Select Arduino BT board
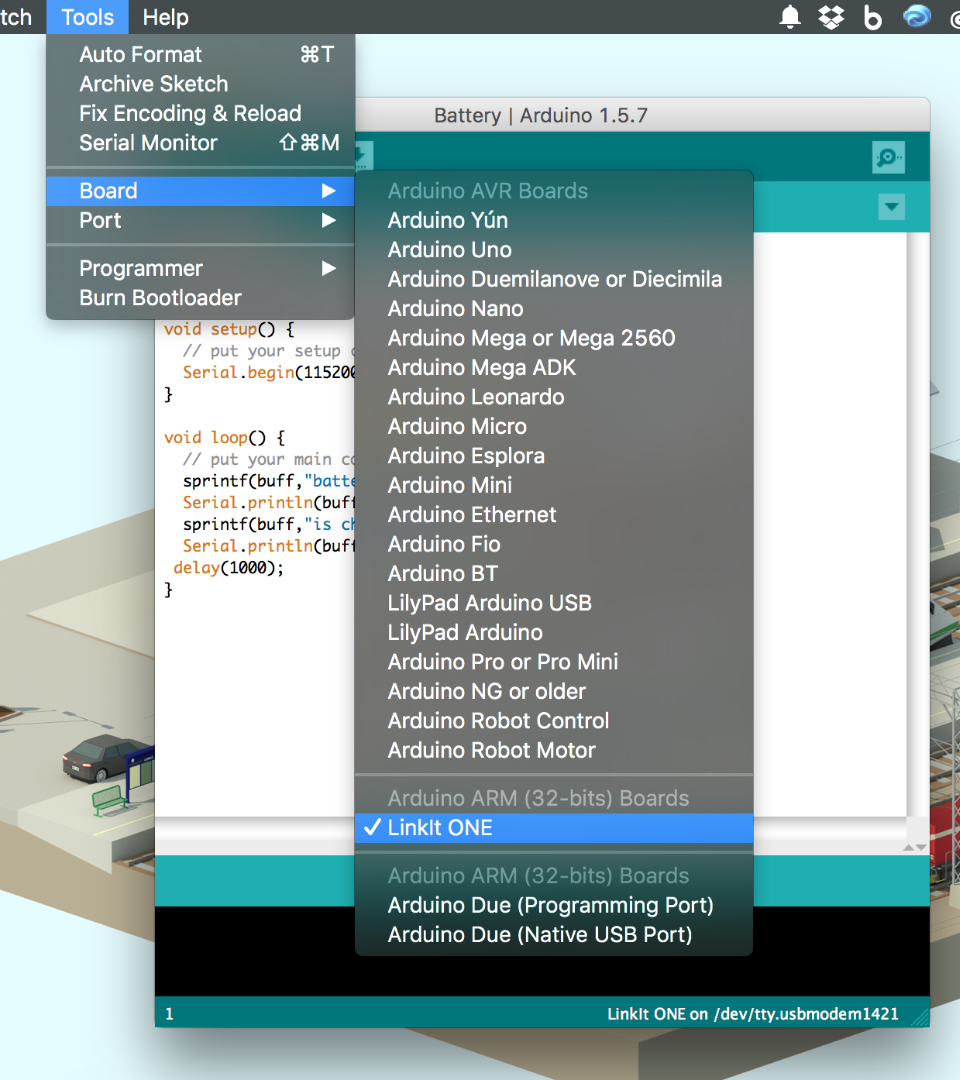 pos(554,574)
